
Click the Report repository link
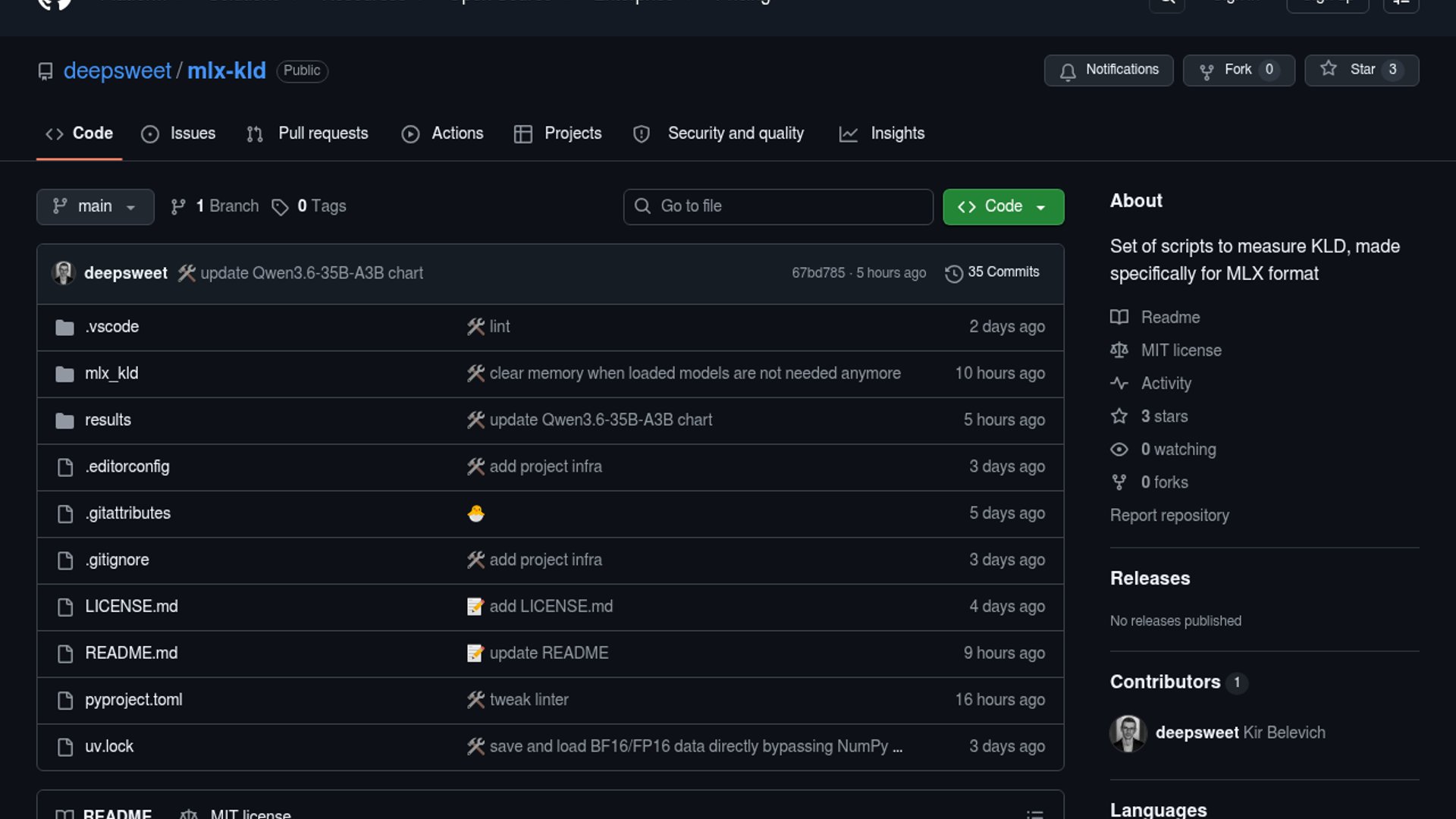pyautogui.click(x=1169, y=515)
